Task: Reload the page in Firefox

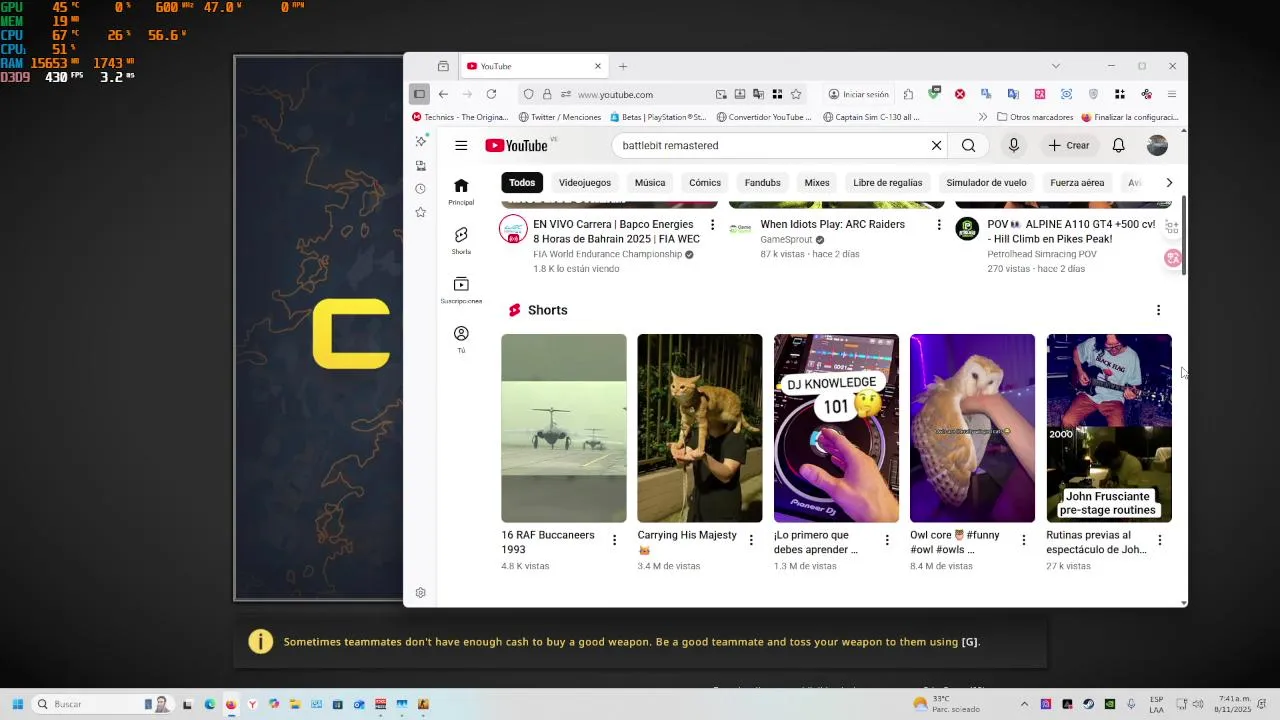Action: pyautogui.click(x=491, y=94)
